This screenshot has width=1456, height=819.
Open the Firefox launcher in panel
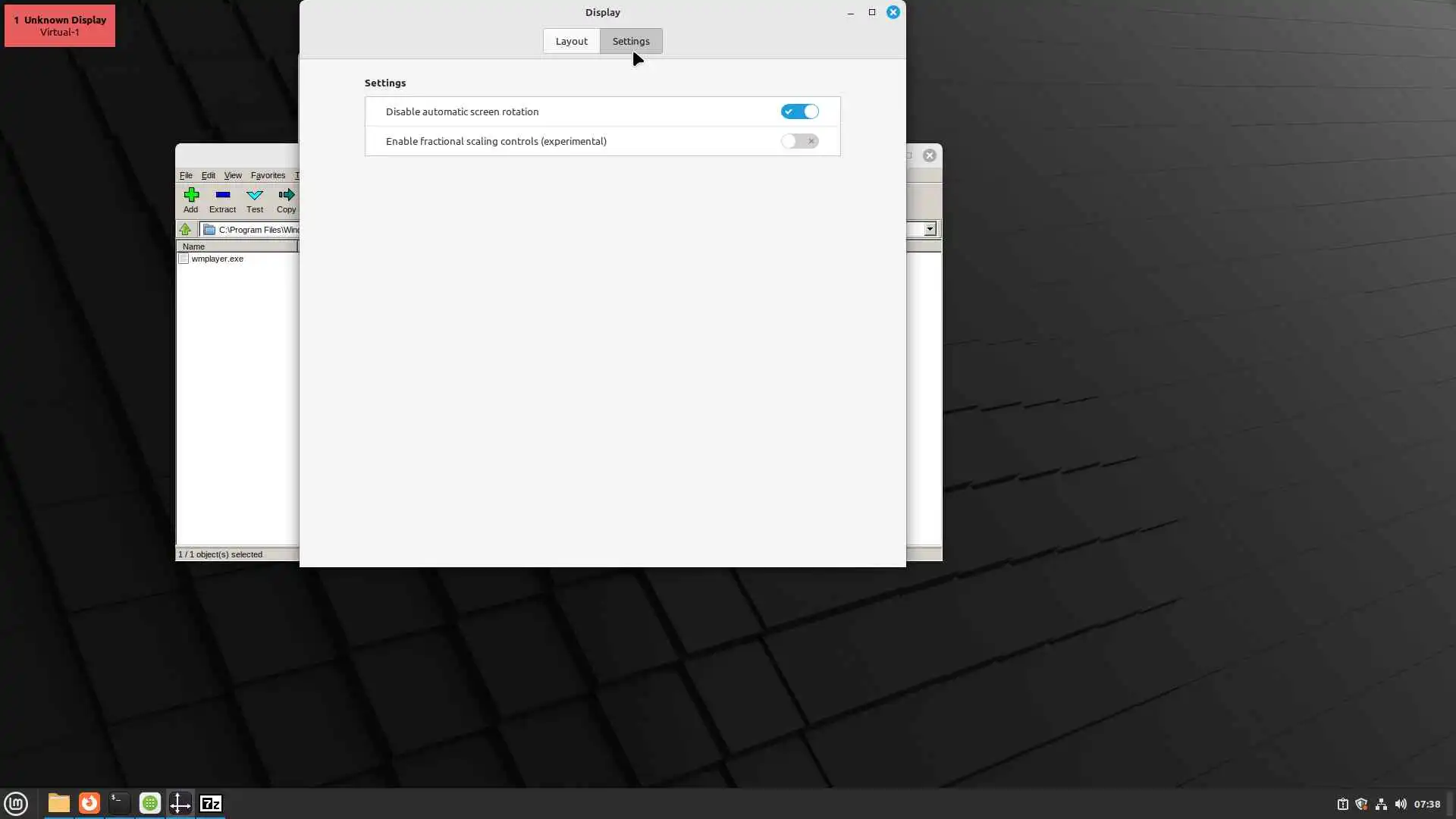(89, 803)
